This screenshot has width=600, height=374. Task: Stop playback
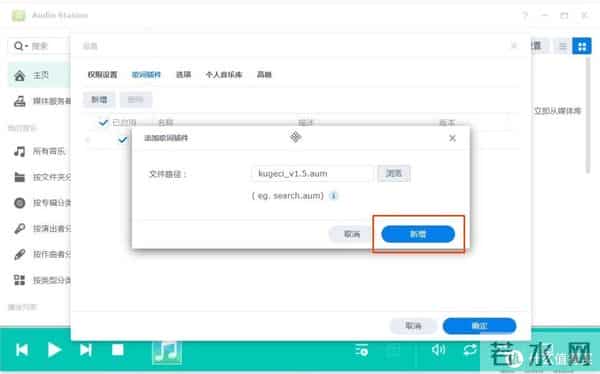coord(117,350)
